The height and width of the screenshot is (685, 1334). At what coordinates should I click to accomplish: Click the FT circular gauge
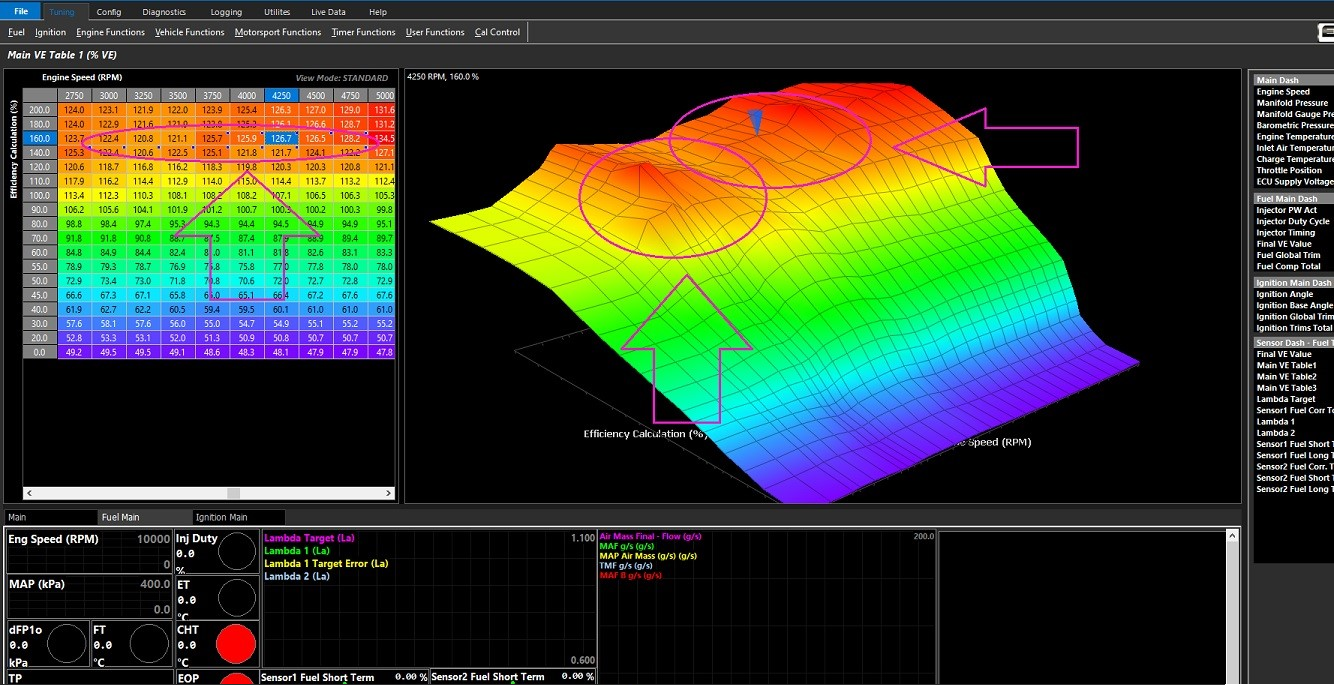[x=150, y=644]
